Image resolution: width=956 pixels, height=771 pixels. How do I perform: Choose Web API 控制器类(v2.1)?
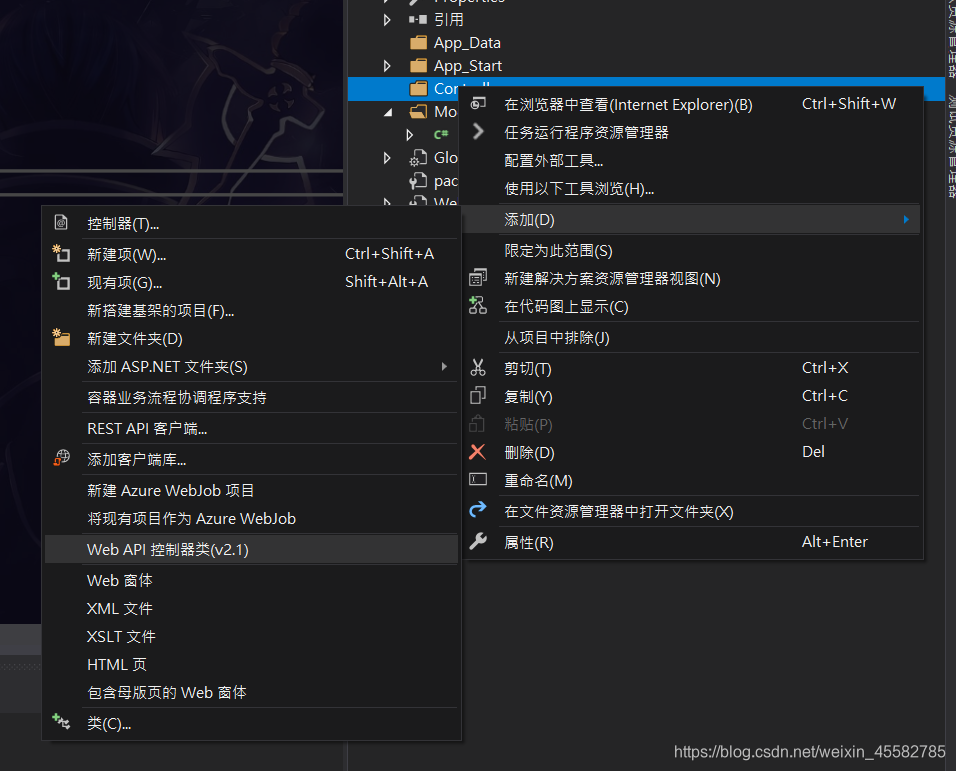pyautogui.click(x=251, y=549)
